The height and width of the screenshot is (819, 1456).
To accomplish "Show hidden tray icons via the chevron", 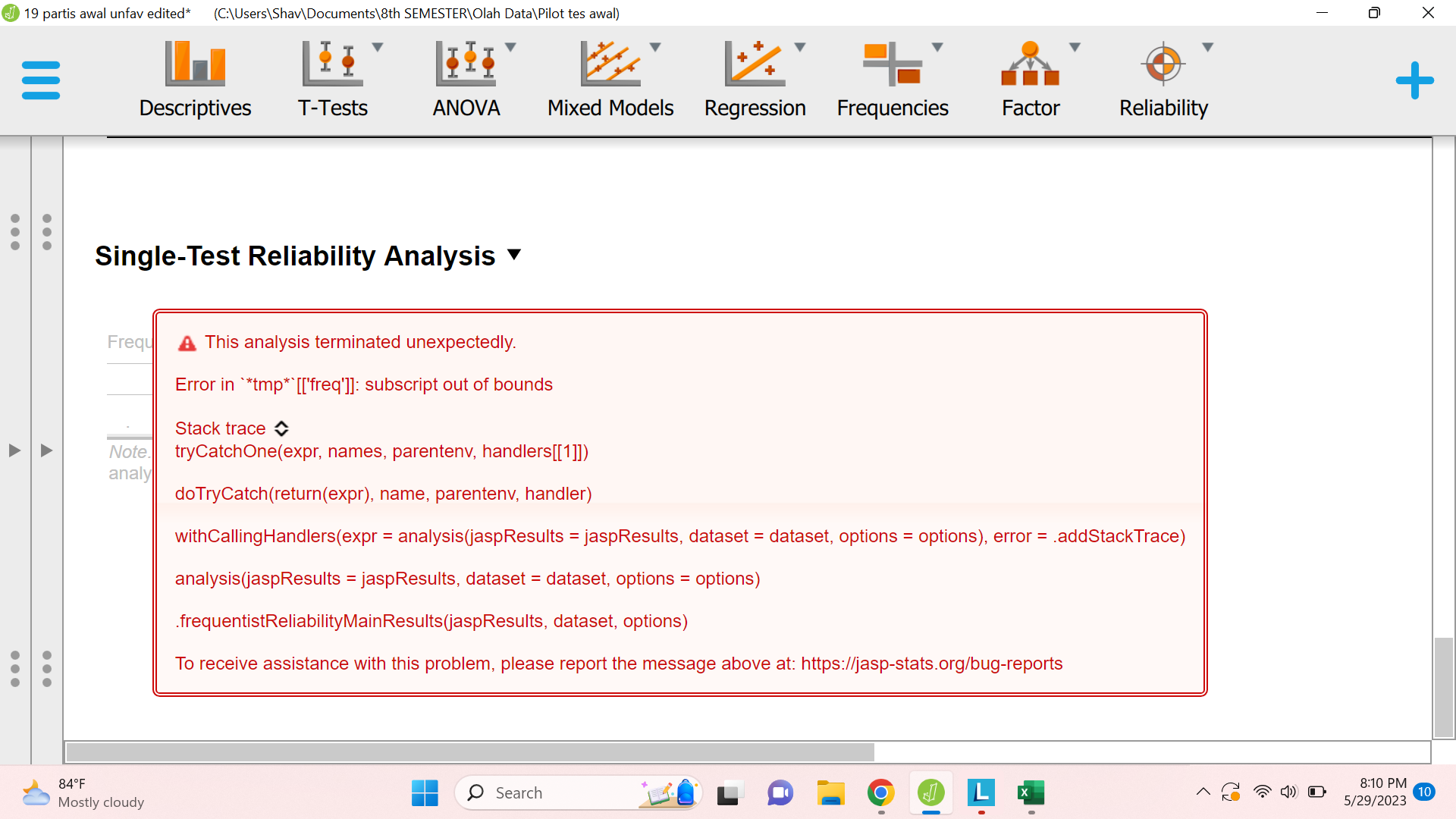I will [1203, 792].
